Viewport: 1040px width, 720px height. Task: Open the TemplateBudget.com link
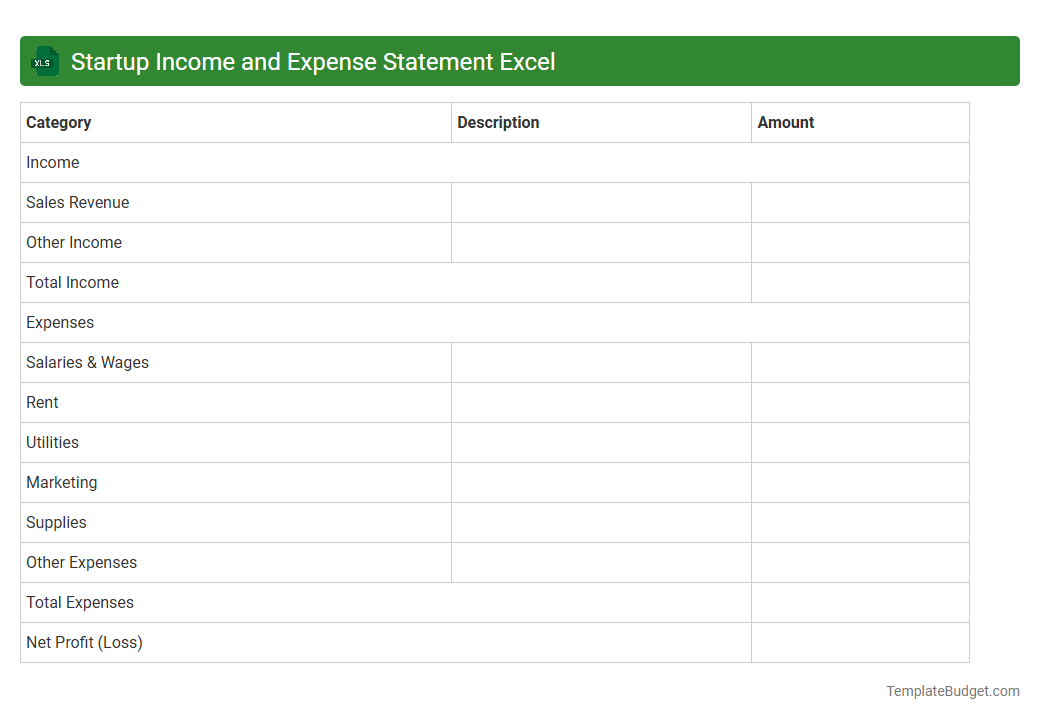[x=952, y=690]
